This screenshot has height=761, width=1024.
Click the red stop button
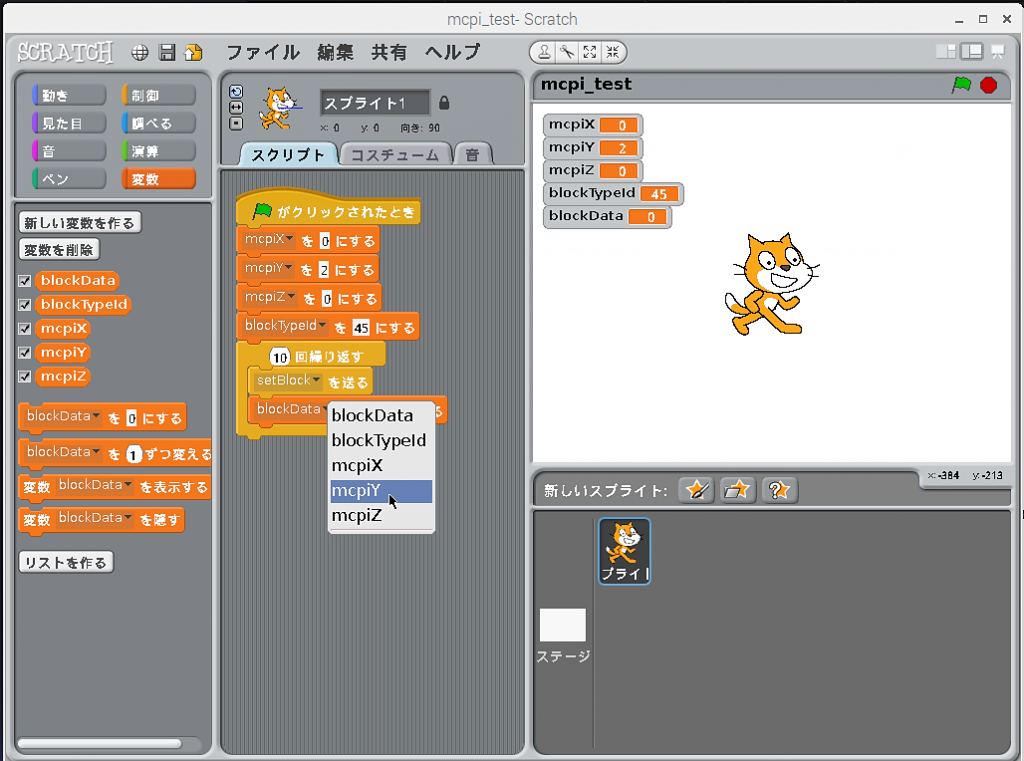(989, 86)
